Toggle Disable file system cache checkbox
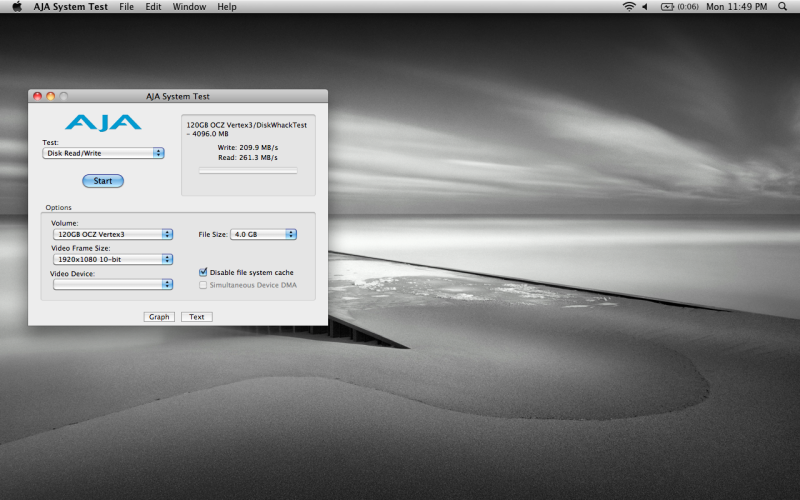Image resolution: width=800 pixels, height=500 pixels. click(x=204, y=272)
